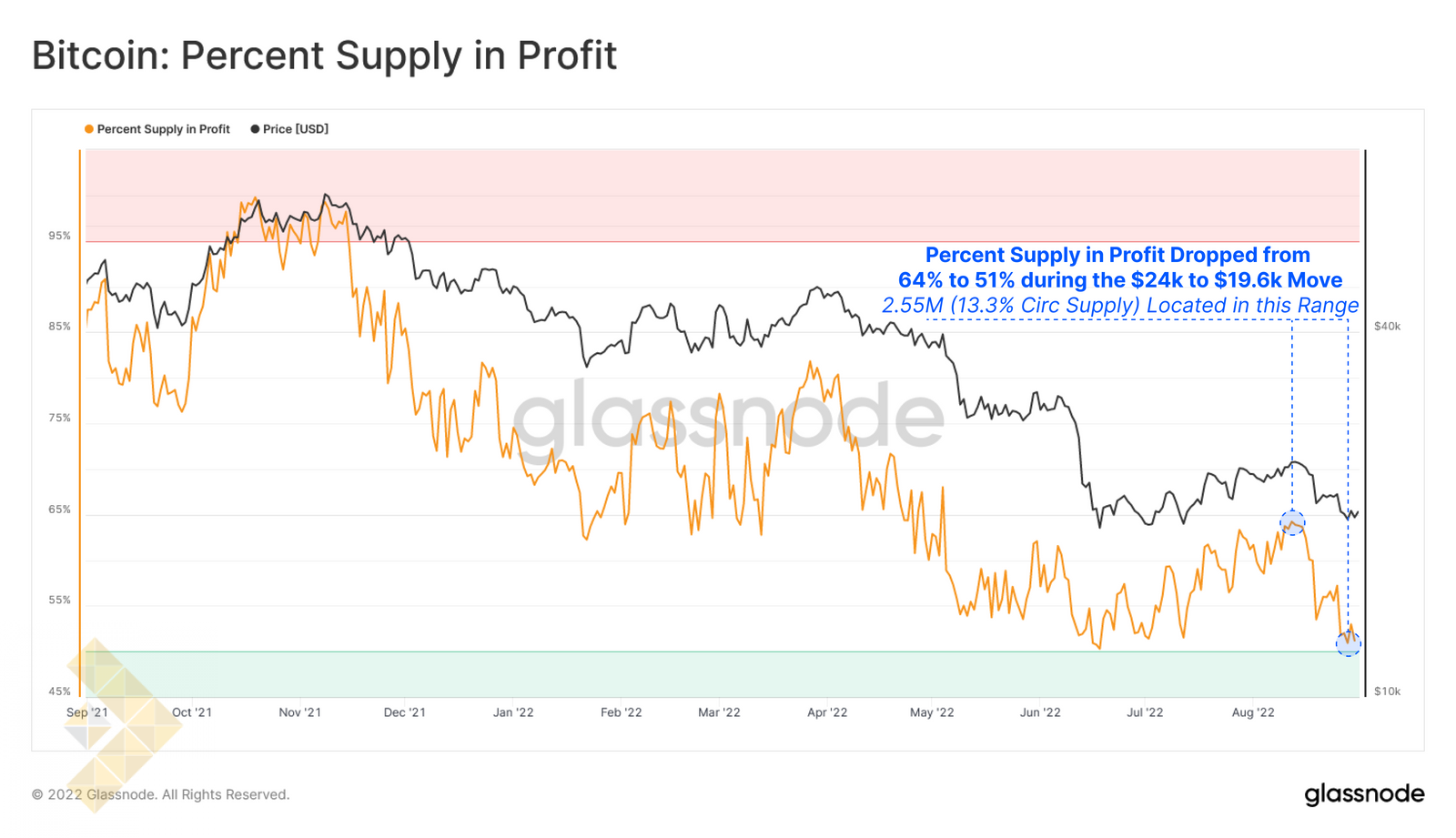Screen dimensions: 1456x838
Task: Select the Nov '21 label on the time axis
Action: click(299, 712)
